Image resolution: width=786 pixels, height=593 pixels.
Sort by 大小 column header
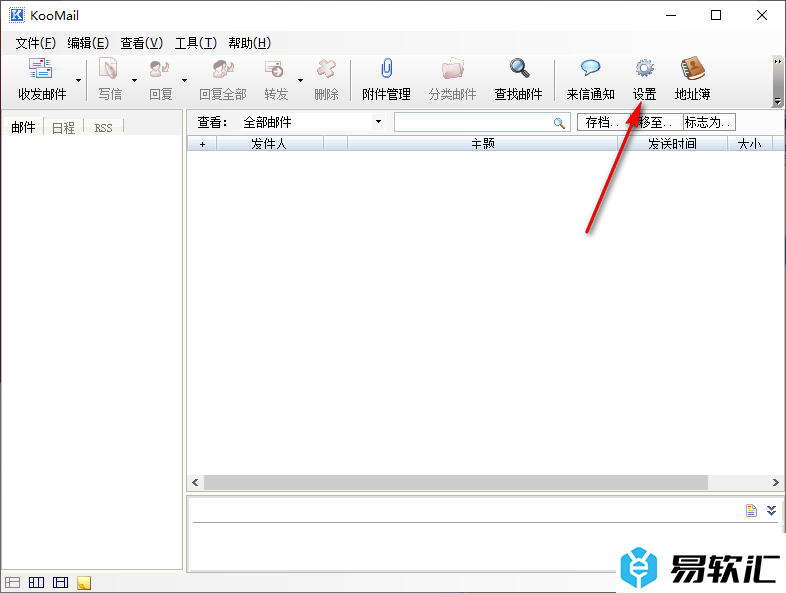[749, 144]
